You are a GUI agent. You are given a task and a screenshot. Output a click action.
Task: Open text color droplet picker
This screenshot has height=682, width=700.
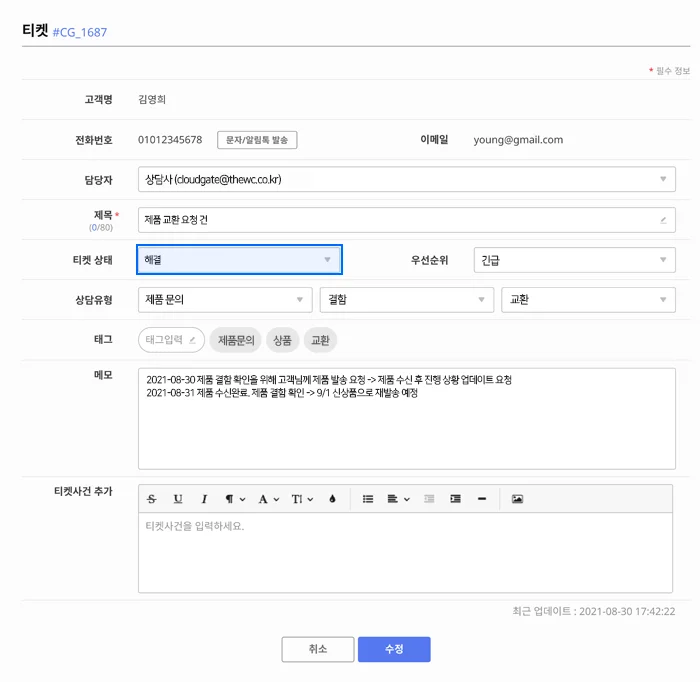(x=332, y=498)
